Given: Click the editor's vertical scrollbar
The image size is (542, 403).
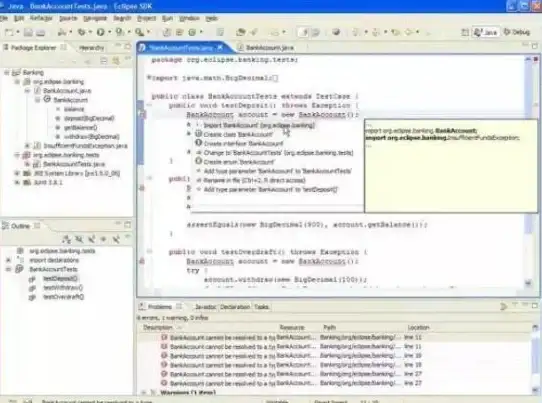Looking at the screenshot, I should pyautogui.click(x=529, y=171).
